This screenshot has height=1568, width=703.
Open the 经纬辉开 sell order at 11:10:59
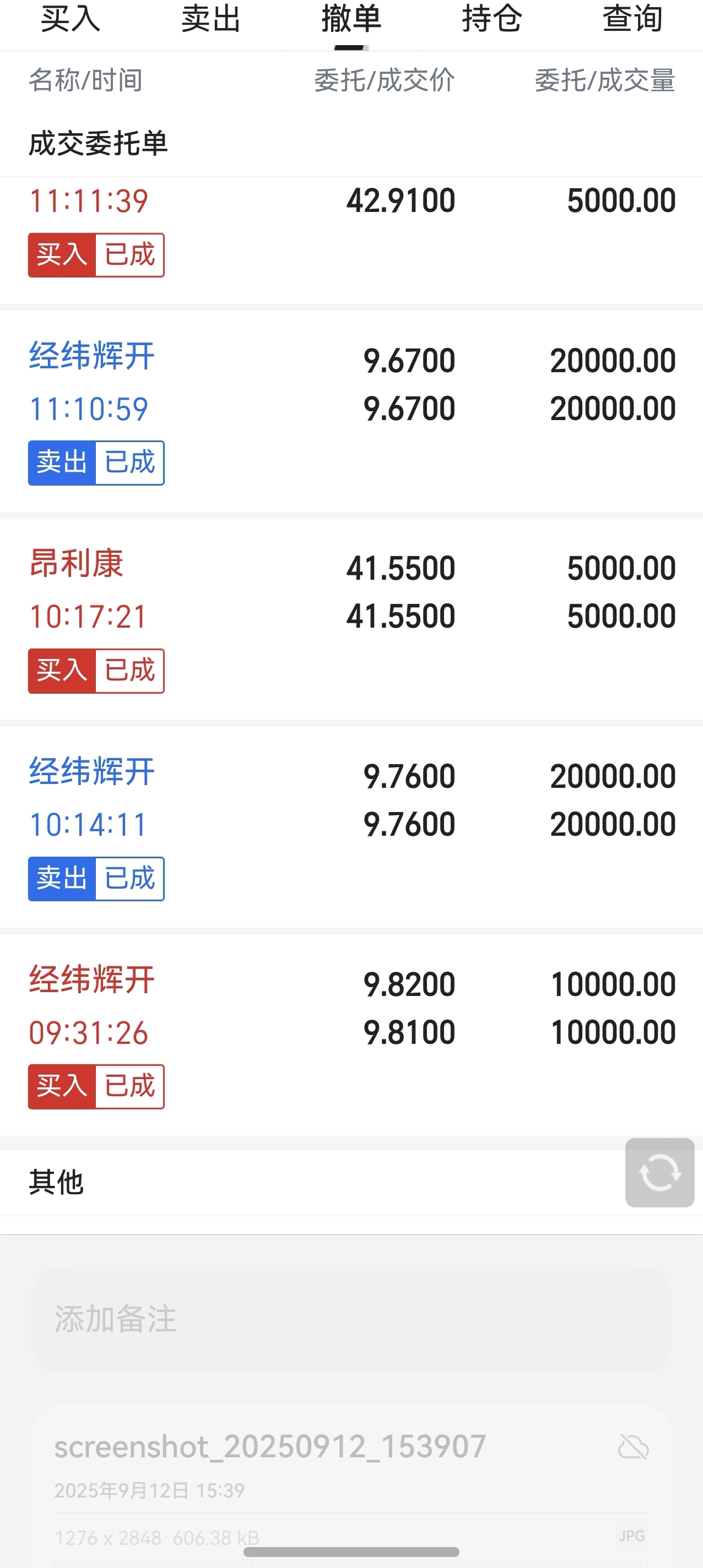[351, 411]
